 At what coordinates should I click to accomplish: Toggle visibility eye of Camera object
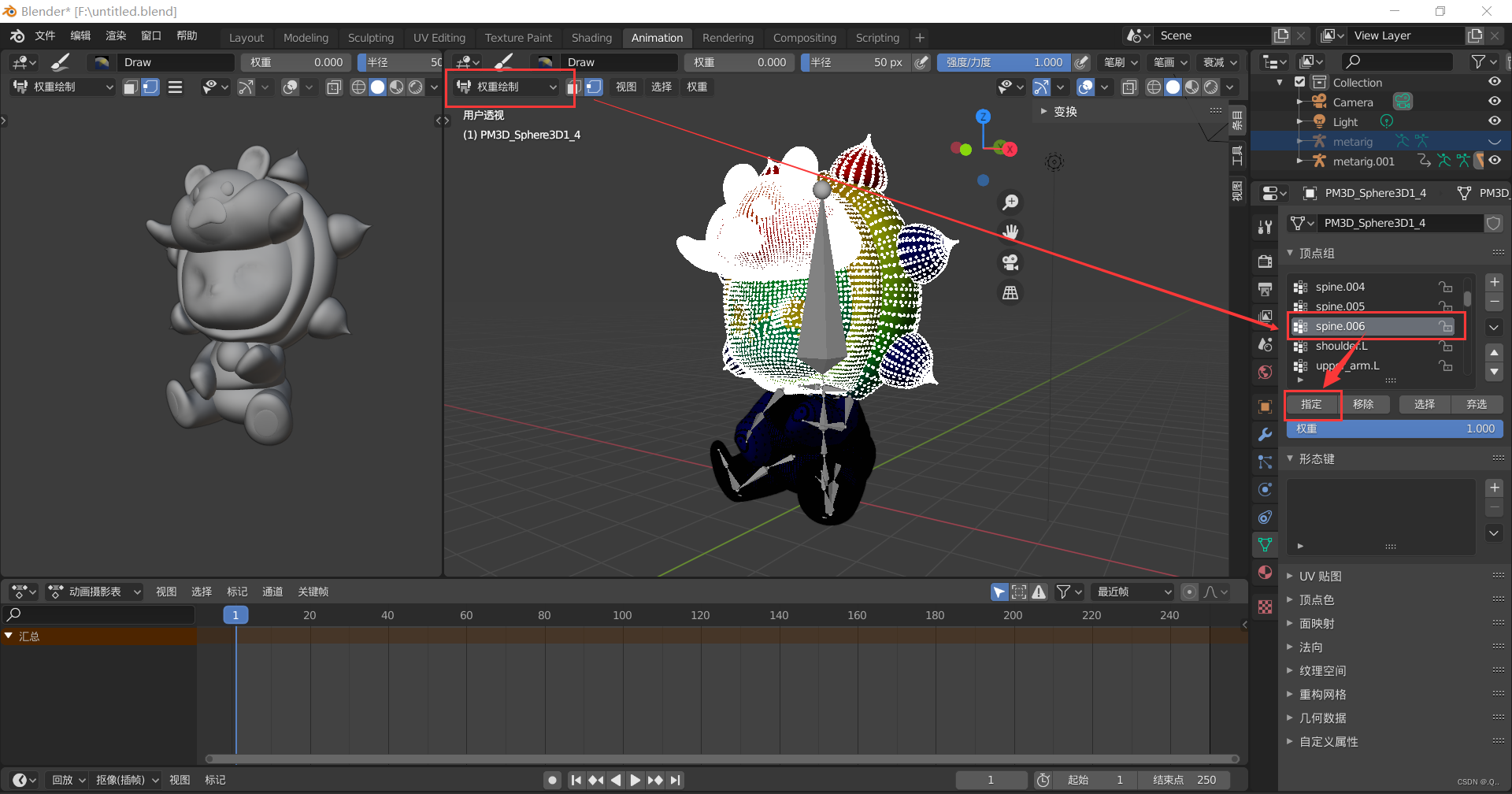[1494, 102]
